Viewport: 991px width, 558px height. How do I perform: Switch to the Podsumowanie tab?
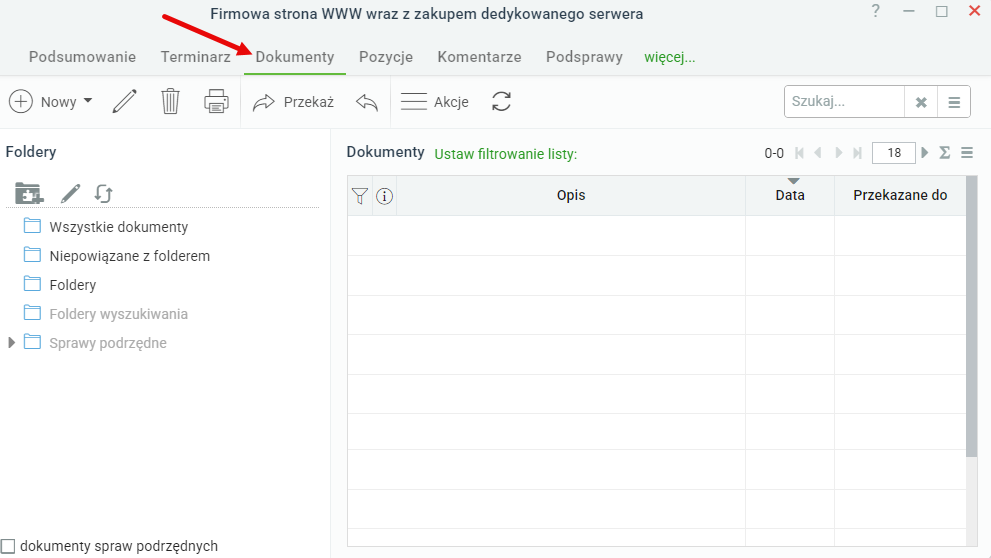pos(82,57)
